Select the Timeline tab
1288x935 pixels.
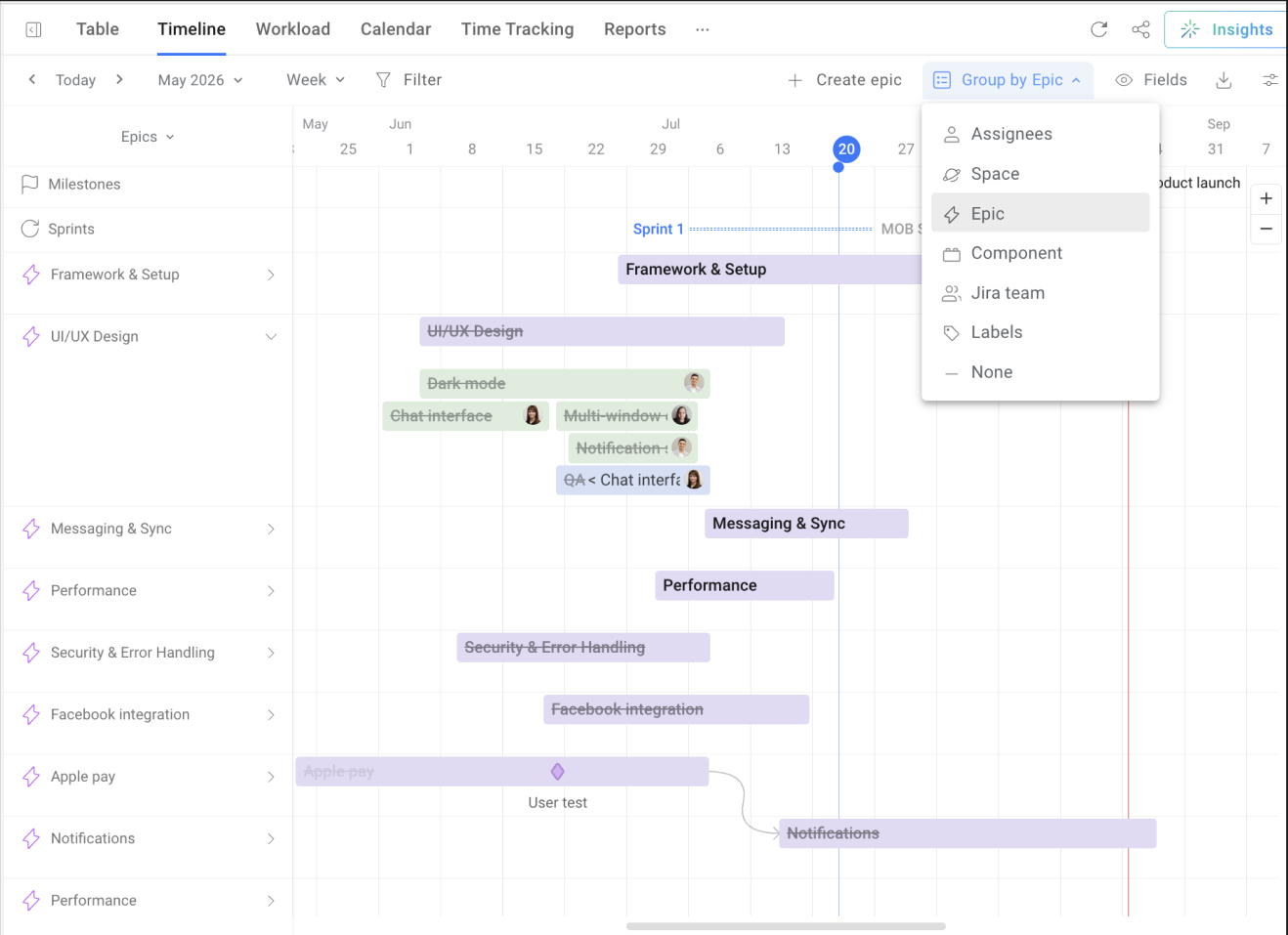[192, 29]
